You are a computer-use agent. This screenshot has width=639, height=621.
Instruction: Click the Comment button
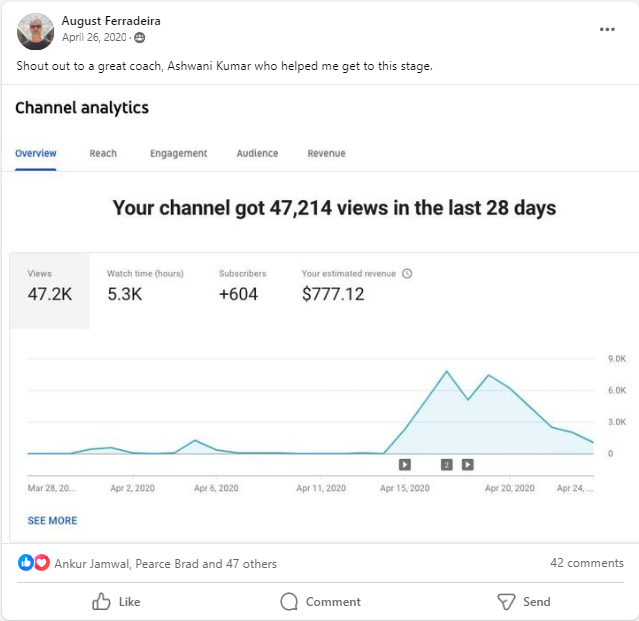pyautogui.click(x=320, y=601)
